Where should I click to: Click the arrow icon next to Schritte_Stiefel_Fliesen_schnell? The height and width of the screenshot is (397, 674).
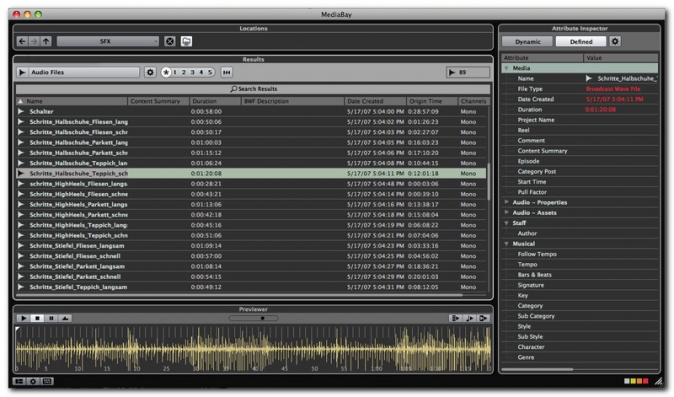pos(21,256)
